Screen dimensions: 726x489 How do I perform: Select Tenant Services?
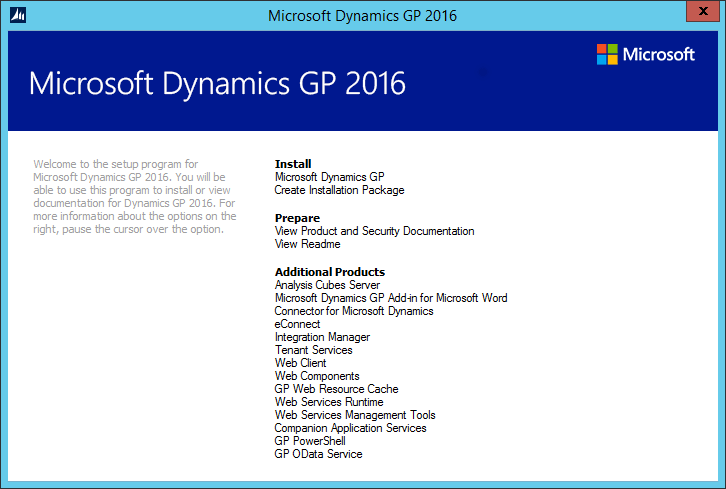click(x=313, y=350)
